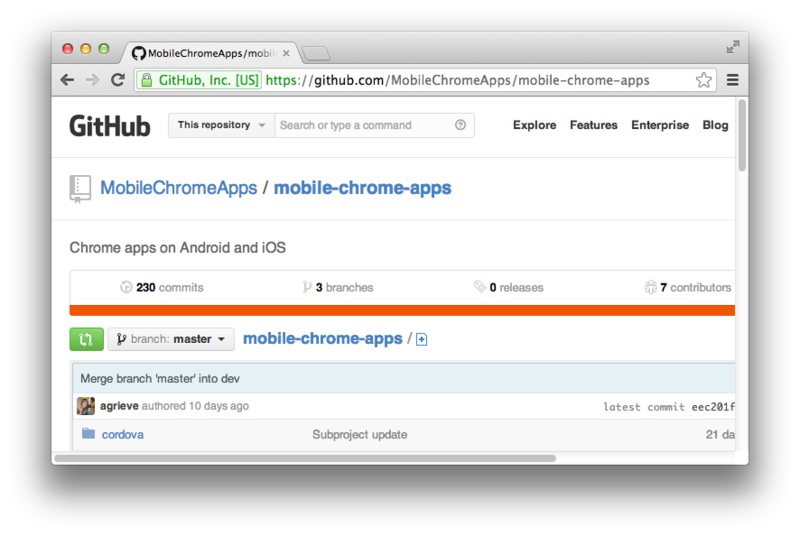Open the agrieve author link

click(119, 406)
